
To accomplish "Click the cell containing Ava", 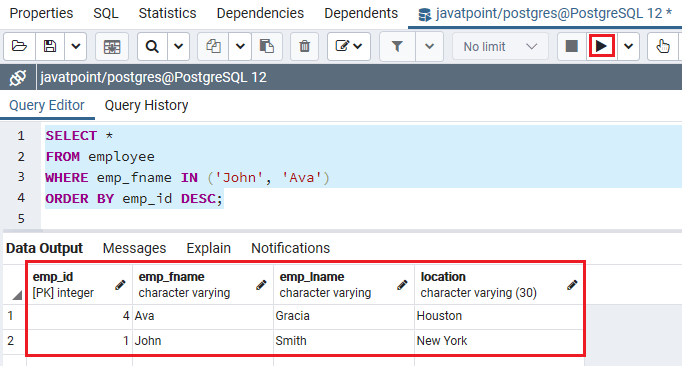I will click(203, 316).
